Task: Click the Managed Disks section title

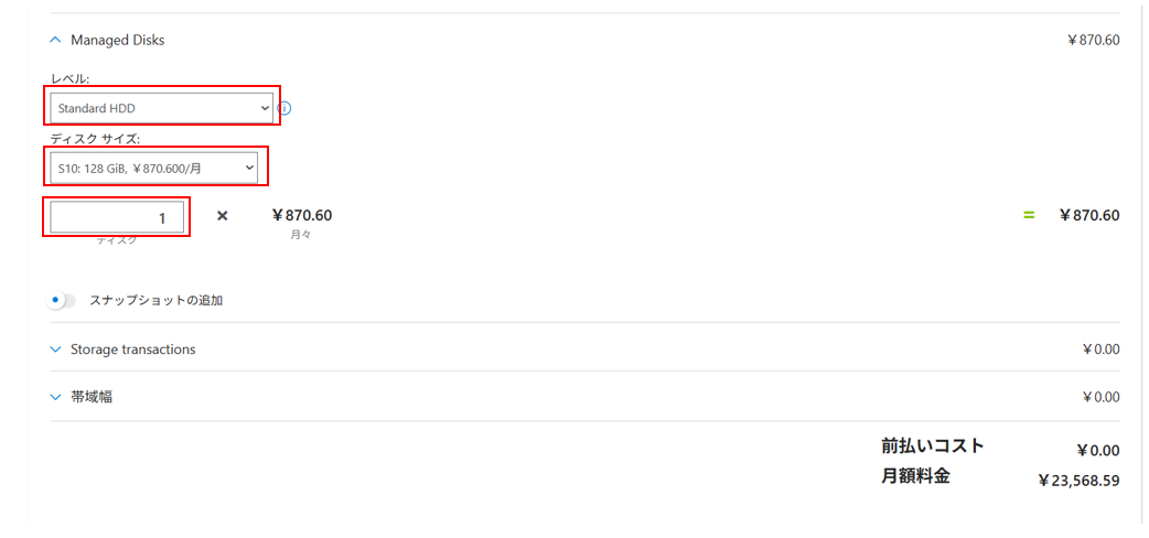Action: 117,41
